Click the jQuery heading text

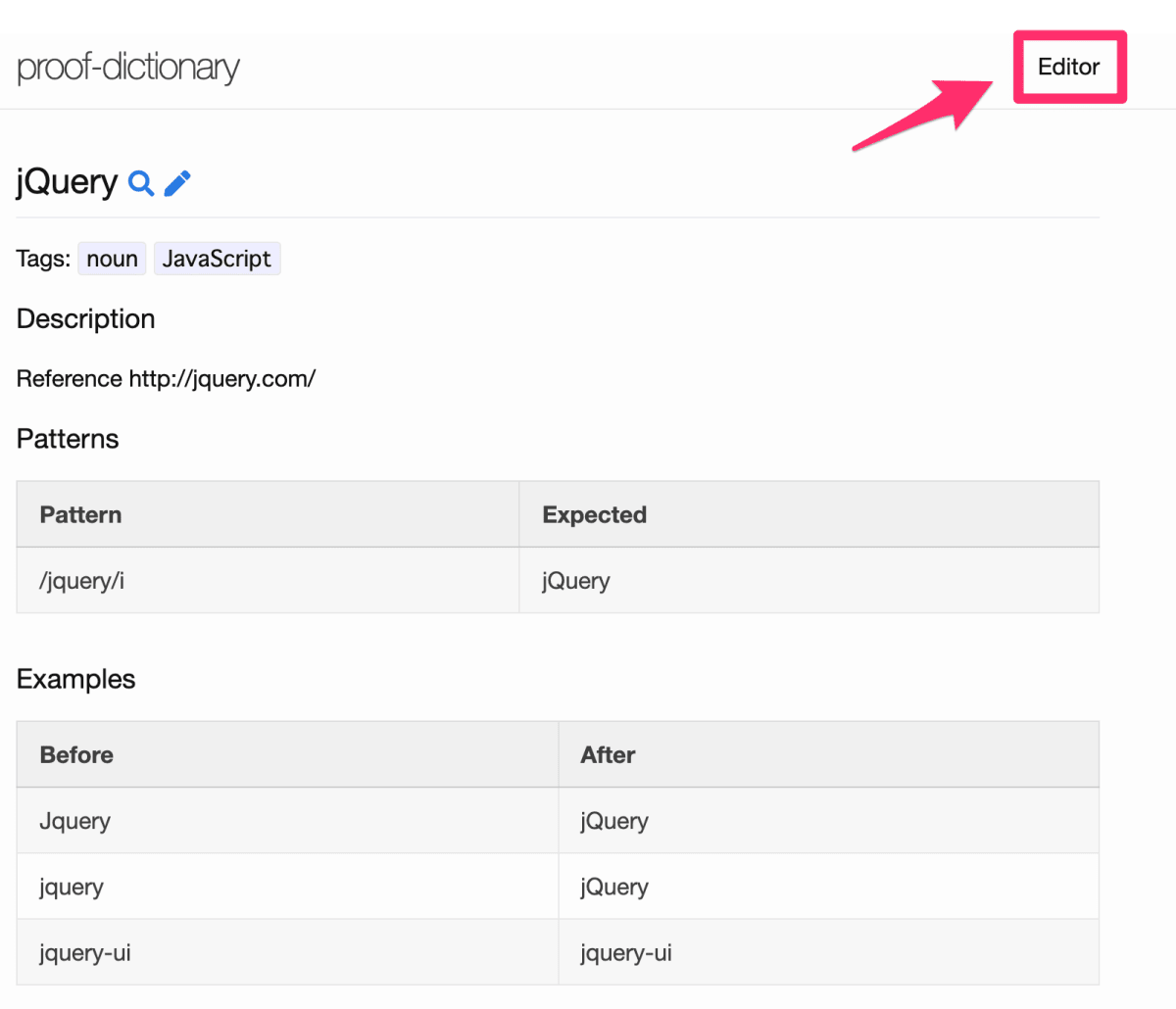pyautogui.click(x=67, y=182)
